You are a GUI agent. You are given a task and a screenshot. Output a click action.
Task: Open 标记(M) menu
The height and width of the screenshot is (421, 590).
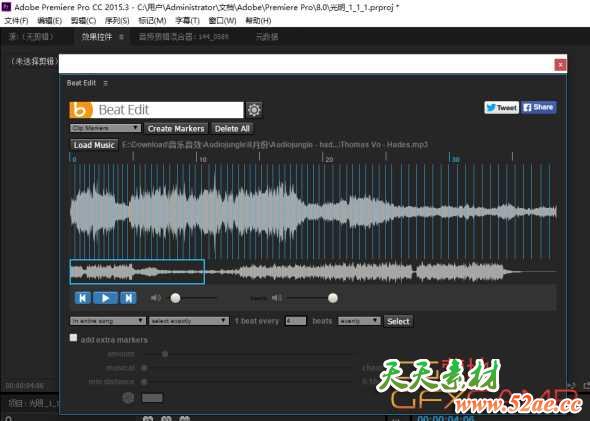[152, 21]
